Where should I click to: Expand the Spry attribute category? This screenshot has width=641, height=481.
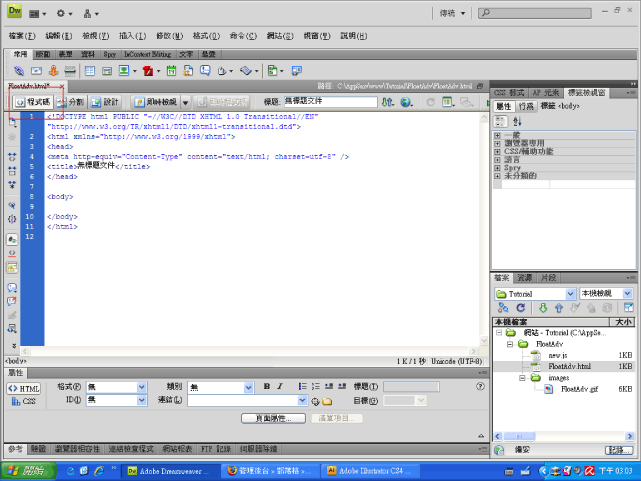pyautogui.click(x=497, y=168)
